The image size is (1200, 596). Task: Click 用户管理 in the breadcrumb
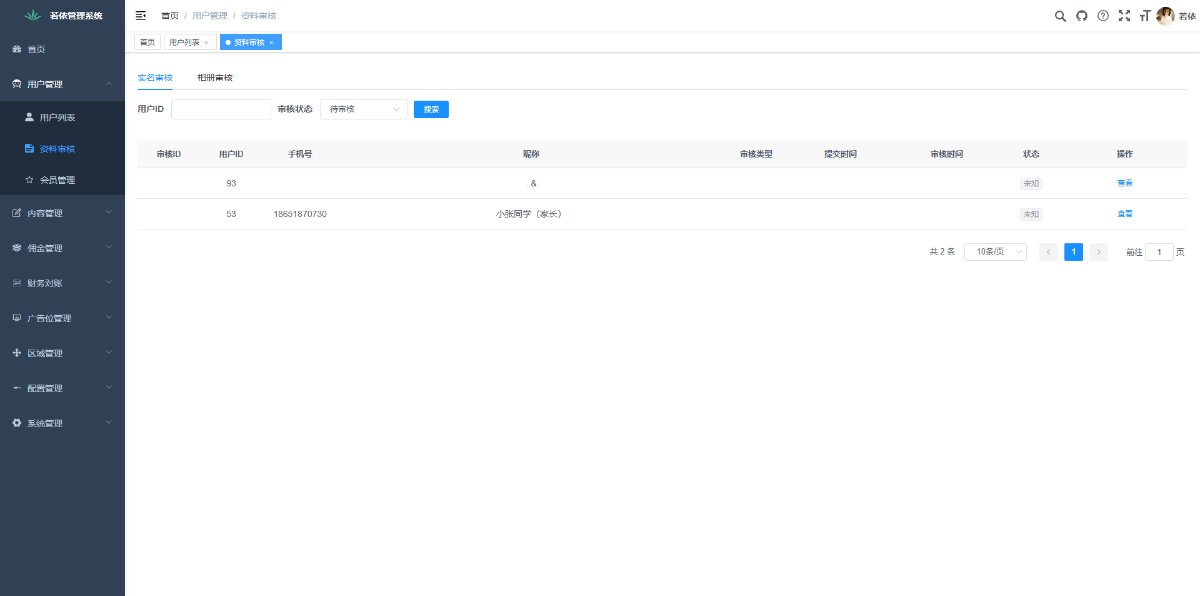[x=210, y=16]
